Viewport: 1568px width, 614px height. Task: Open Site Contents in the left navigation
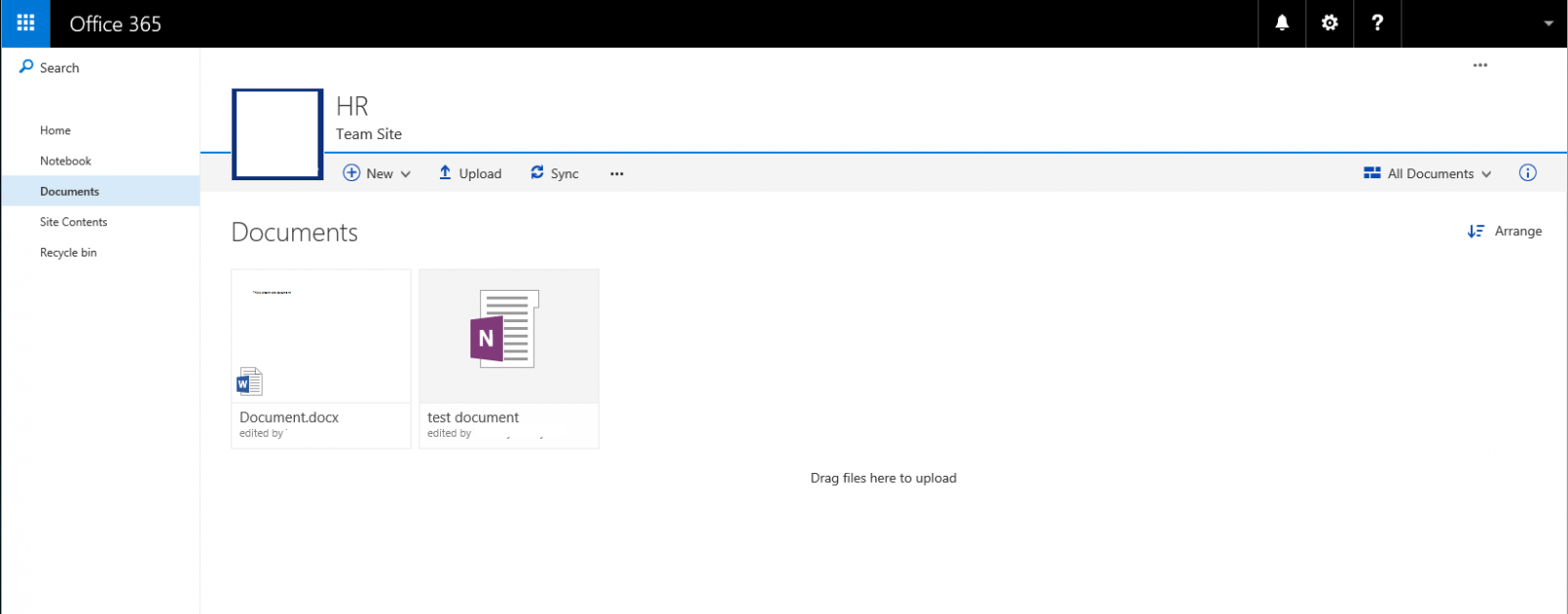(73, 221)
